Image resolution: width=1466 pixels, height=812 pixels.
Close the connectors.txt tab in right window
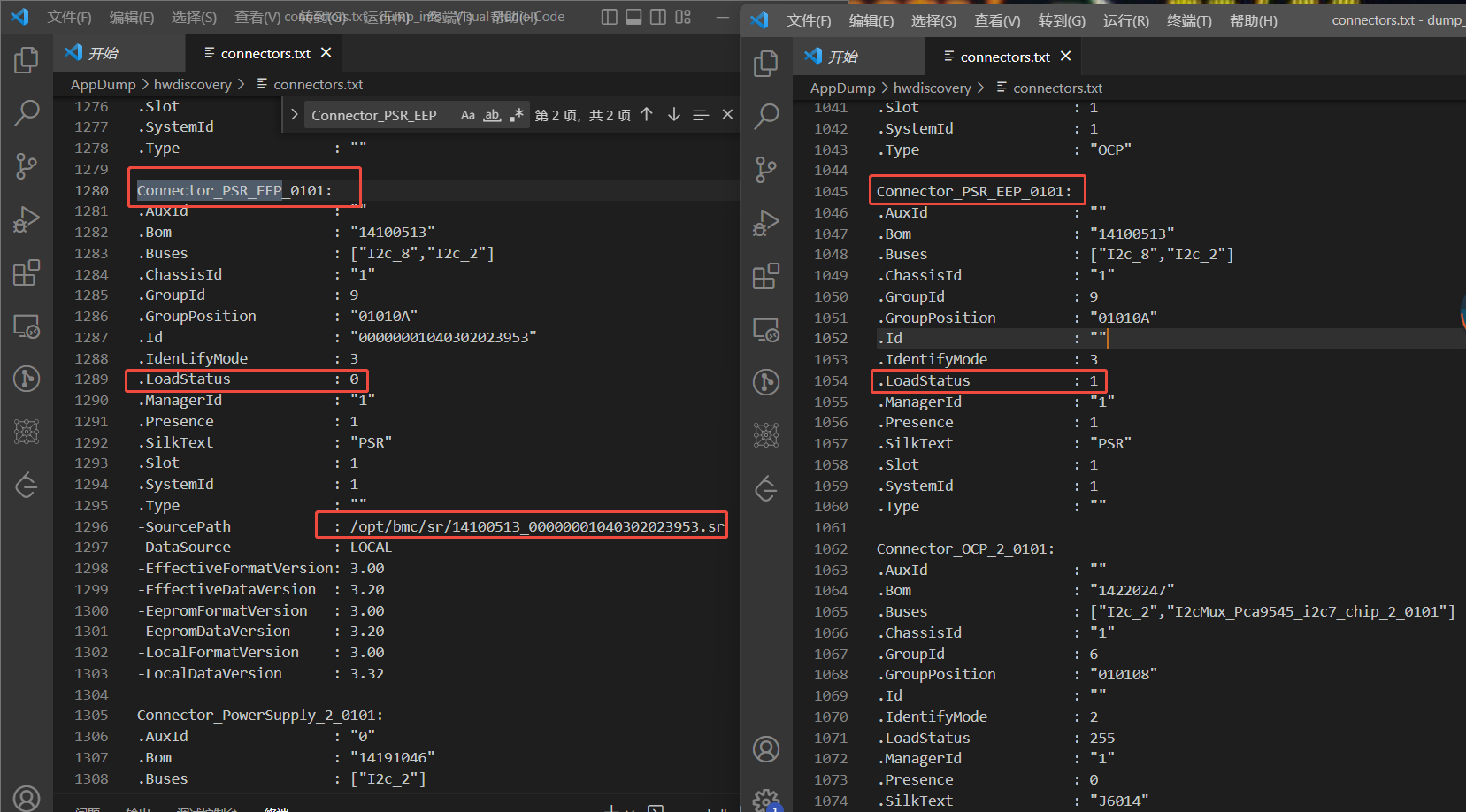point(1066,57)
